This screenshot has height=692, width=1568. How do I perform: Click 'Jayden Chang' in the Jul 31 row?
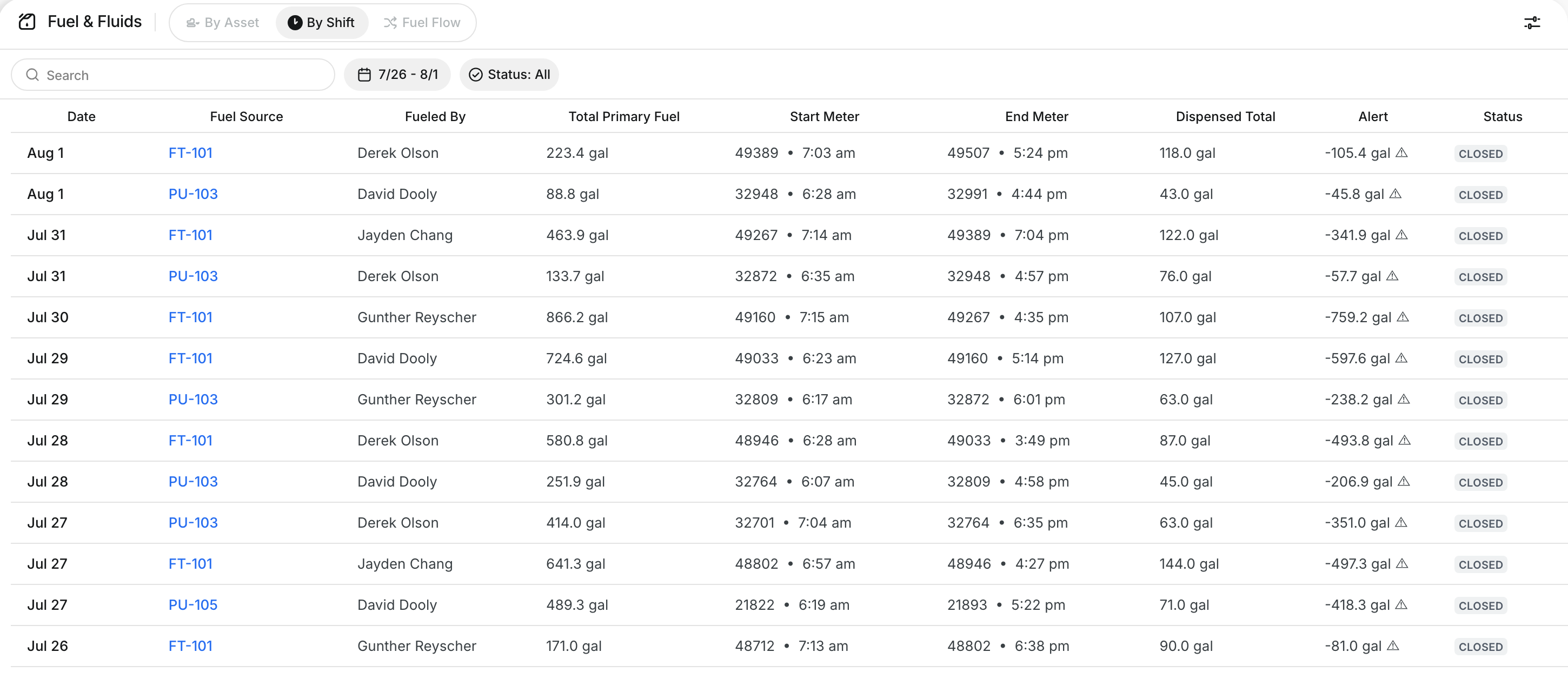[405, 235]
